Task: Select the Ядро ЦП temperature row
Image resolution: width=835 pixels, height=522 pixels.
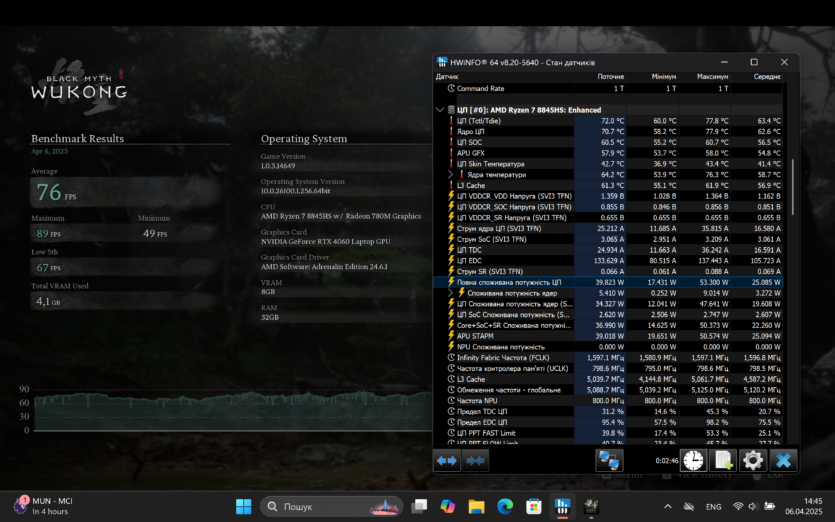Action: (608, 132)
